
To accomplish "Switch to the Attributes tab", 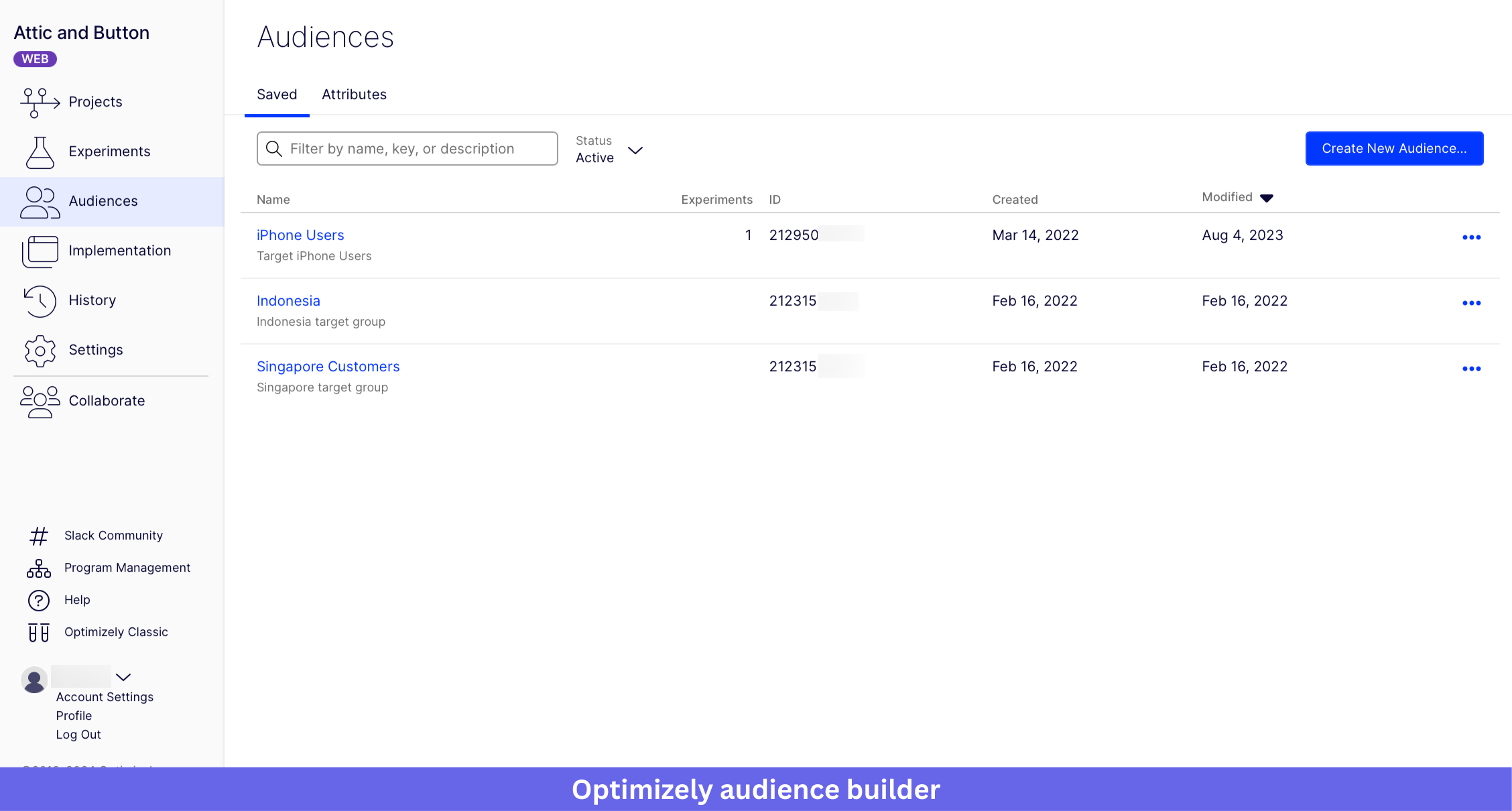I will (354, 95).
